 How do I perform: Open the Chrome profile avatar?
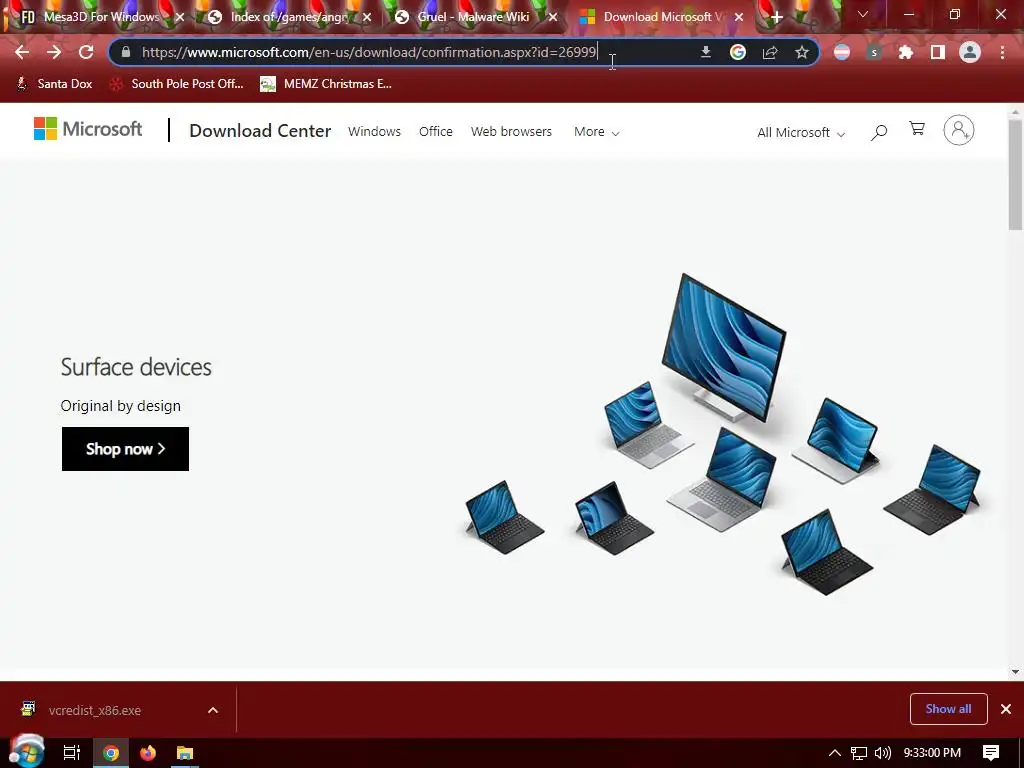coord(970,52)
